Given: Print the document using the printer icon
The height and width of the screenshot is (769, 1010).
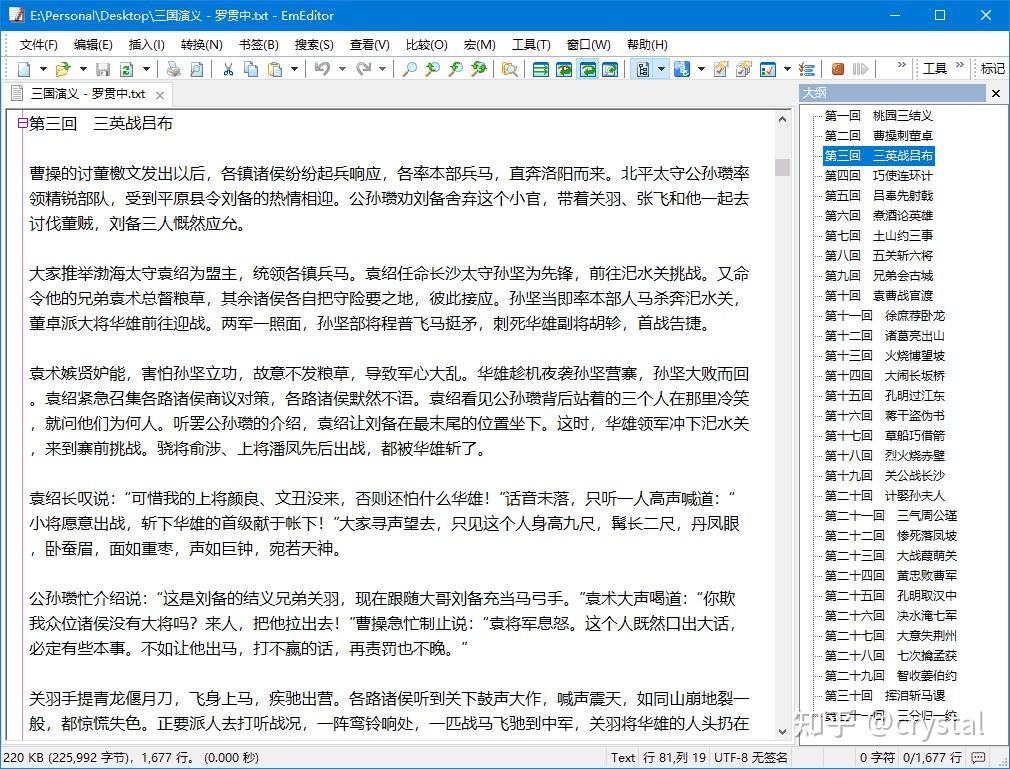Looking at the screenshot, I should (x=173, y=69).
